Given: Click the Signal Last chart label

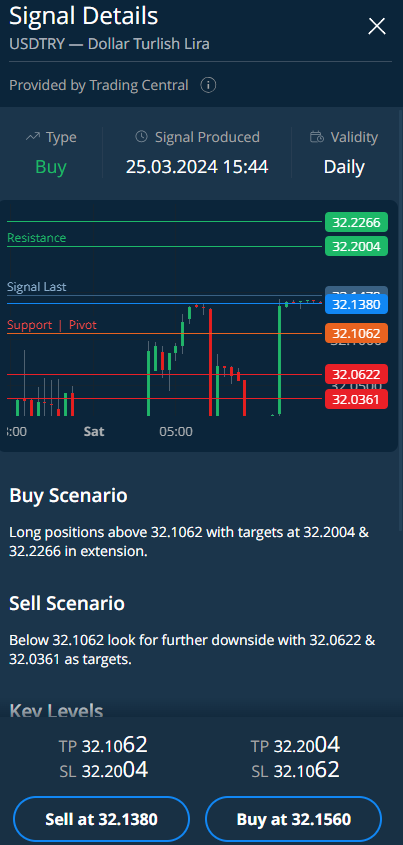Looking at the screenshot, I should pos(37,287).
